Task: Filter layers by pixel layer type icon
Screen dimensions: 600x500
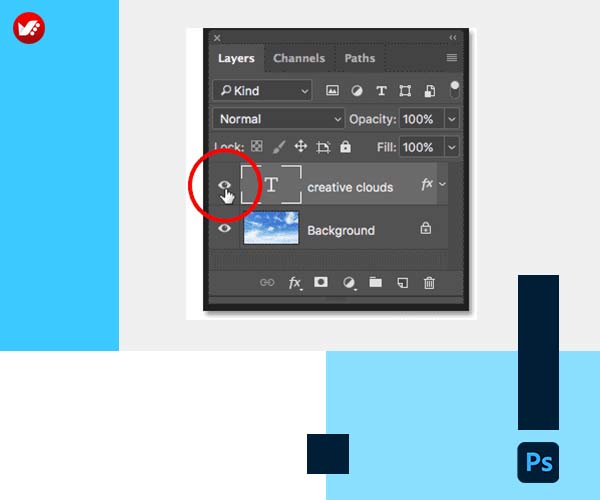Action: (333, 90)
